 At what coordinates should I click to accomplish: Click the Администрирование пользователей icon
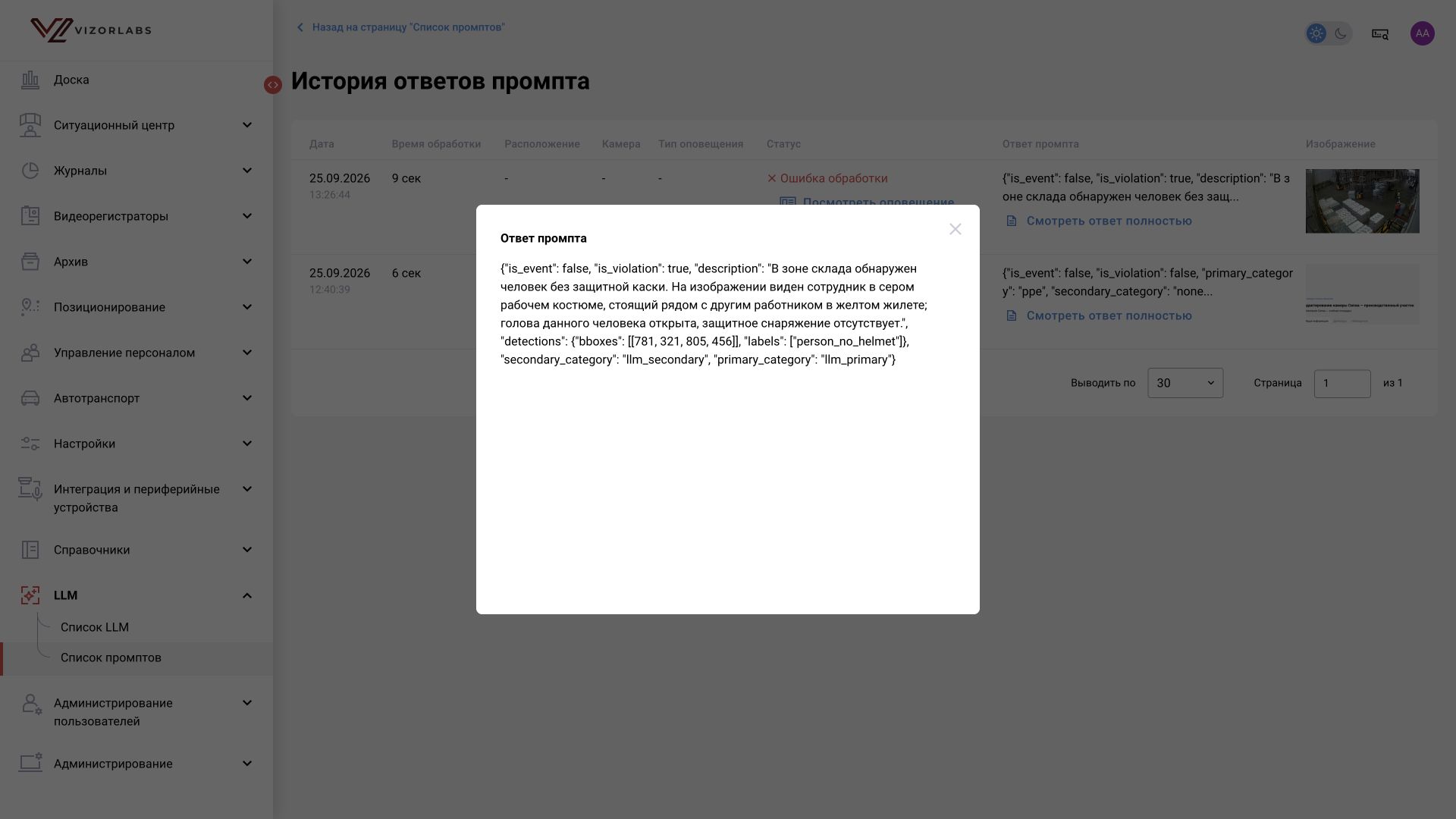[x=30, y=704]
